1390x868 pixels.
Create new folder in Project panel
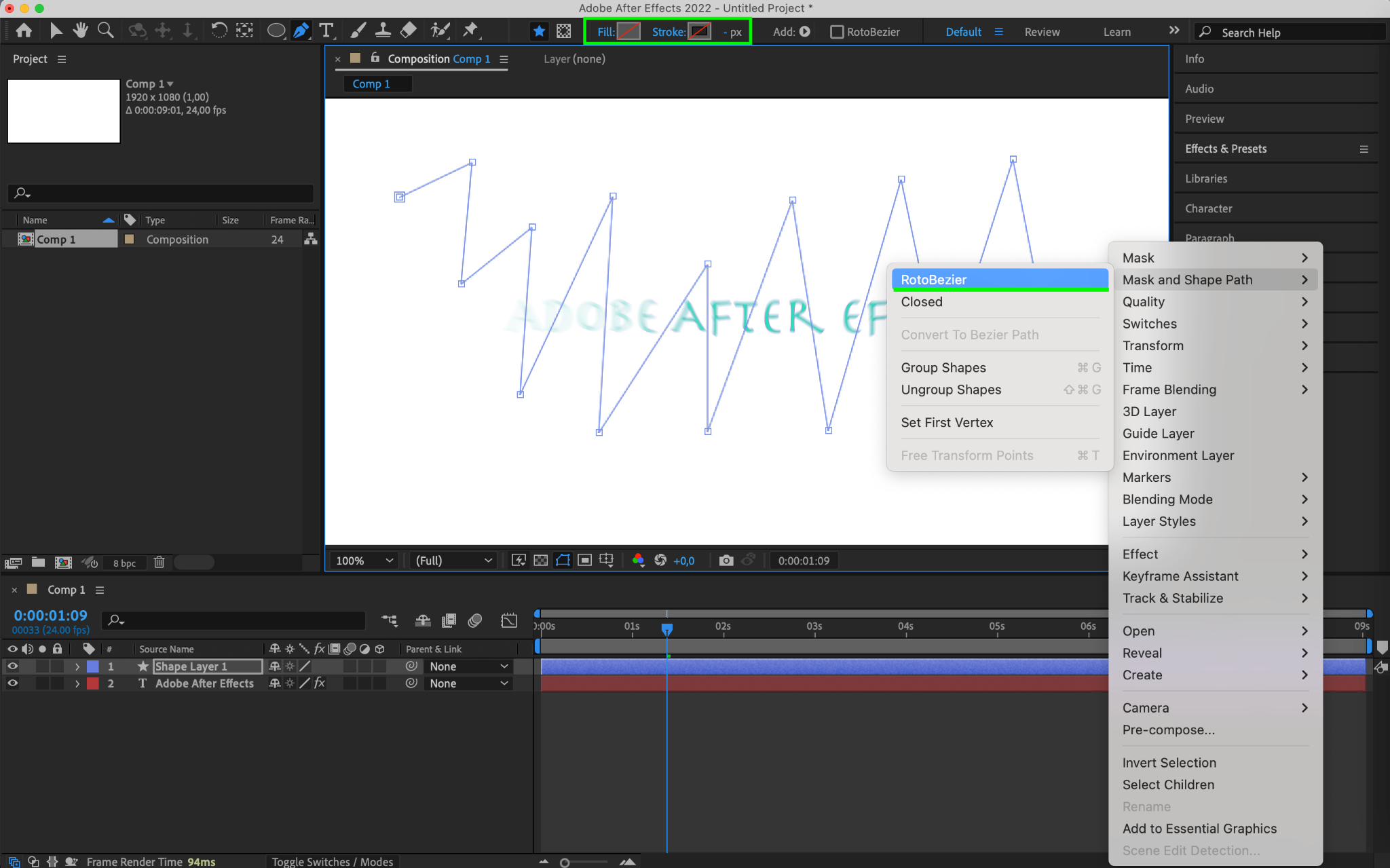click(38, 563)
